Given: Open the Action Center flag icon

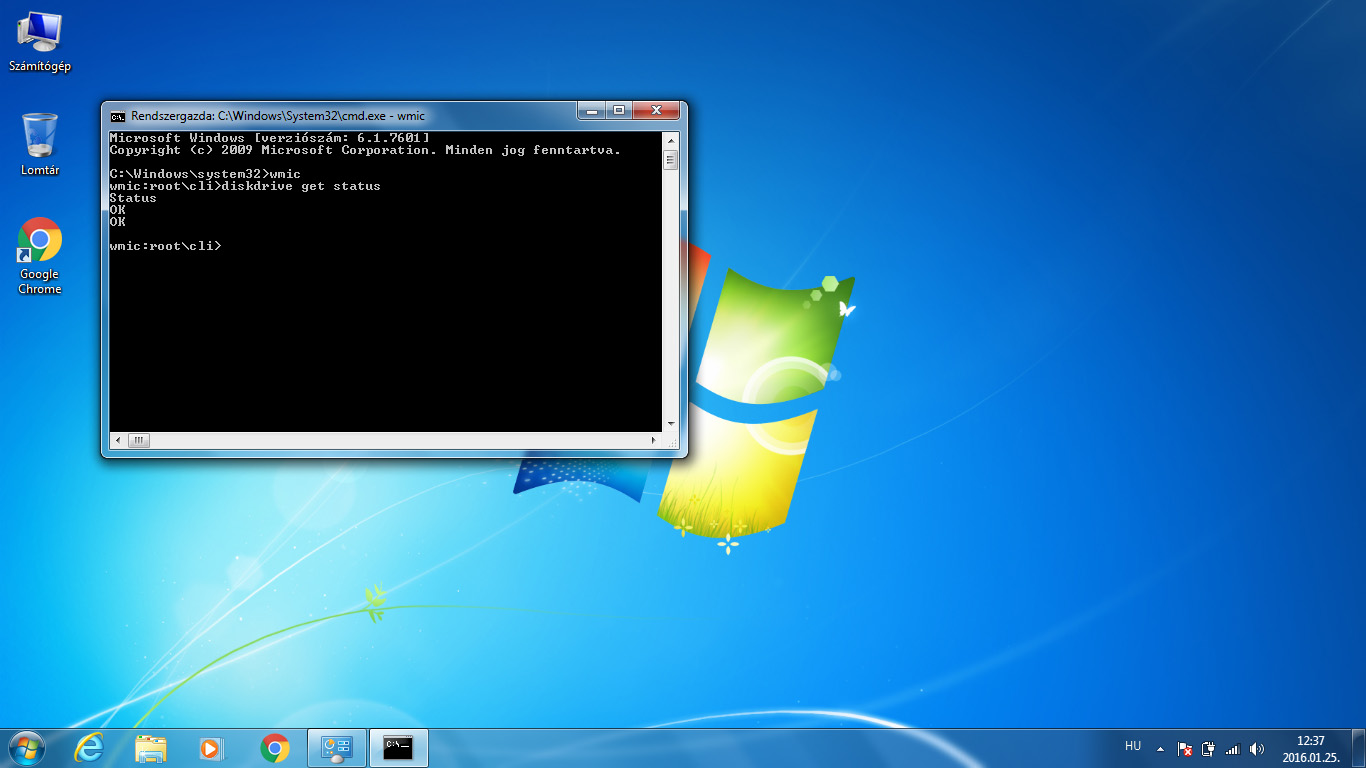Looking at the screenshot, I should click(1185, 749).
